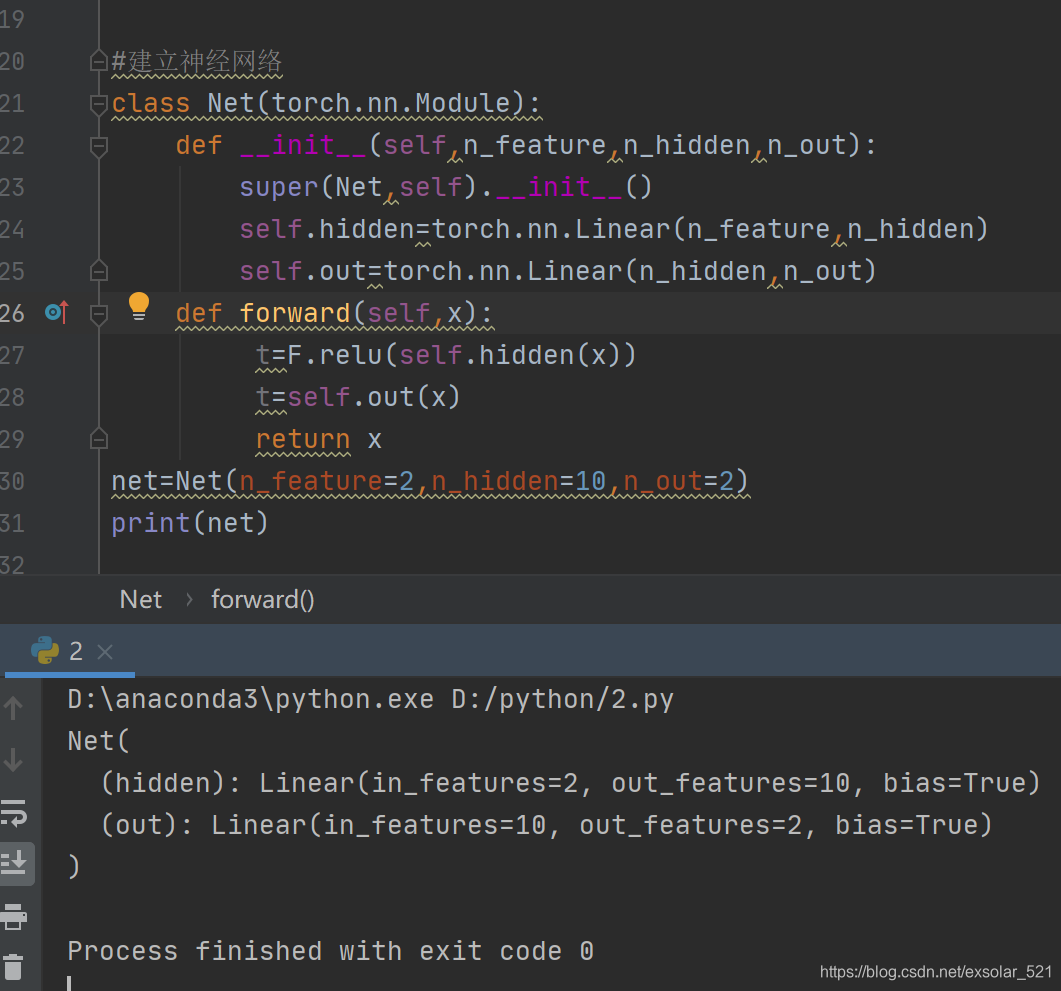Click the override gutter marker on line 26
The width and height of the screenshot is (1061, 991).
57,312
